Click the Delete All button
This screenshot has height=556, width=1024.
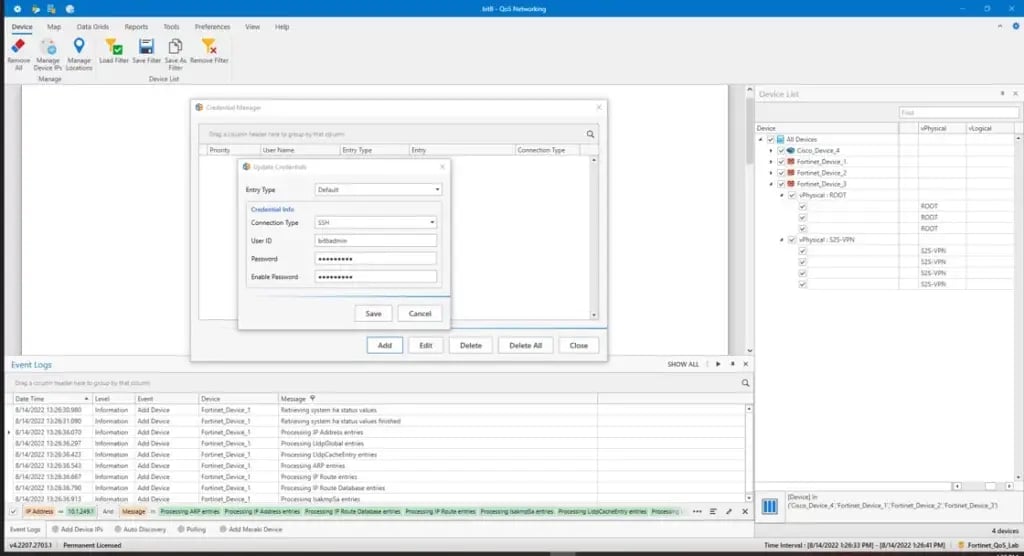click(x=526, y=345)
